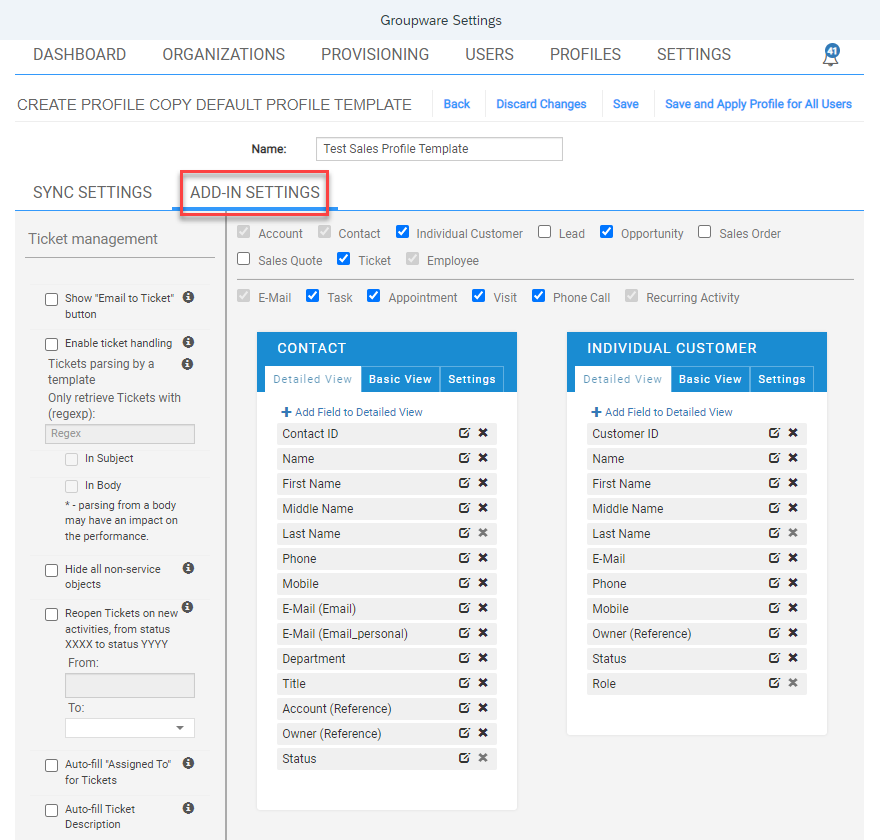This screenshot has width=880, height=840.
Task: Click the edit icon next to Customer ID
Action: tap(772, 433)
